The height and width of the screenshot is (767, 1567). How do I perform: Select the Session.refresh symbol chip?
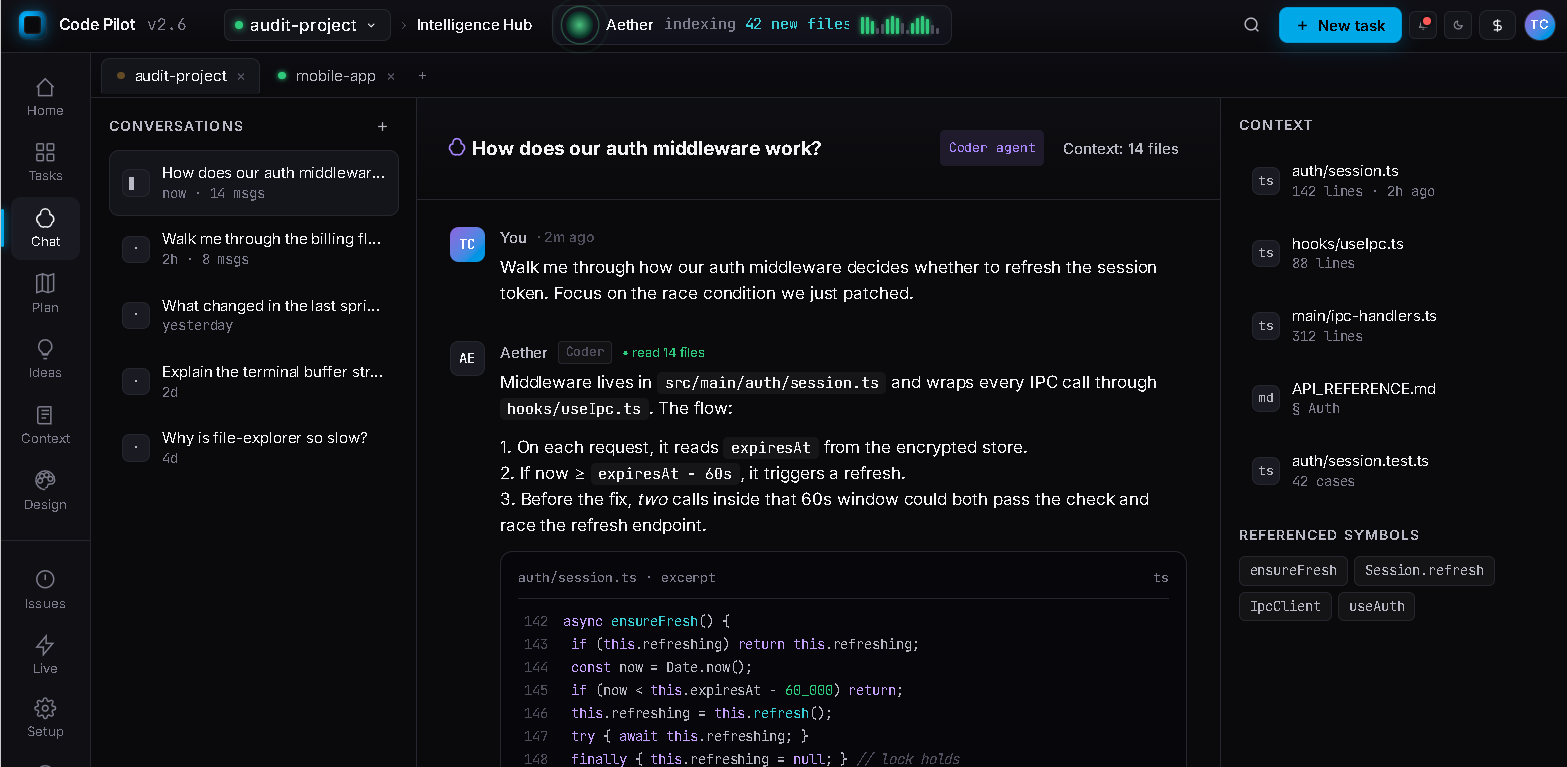1424,571
